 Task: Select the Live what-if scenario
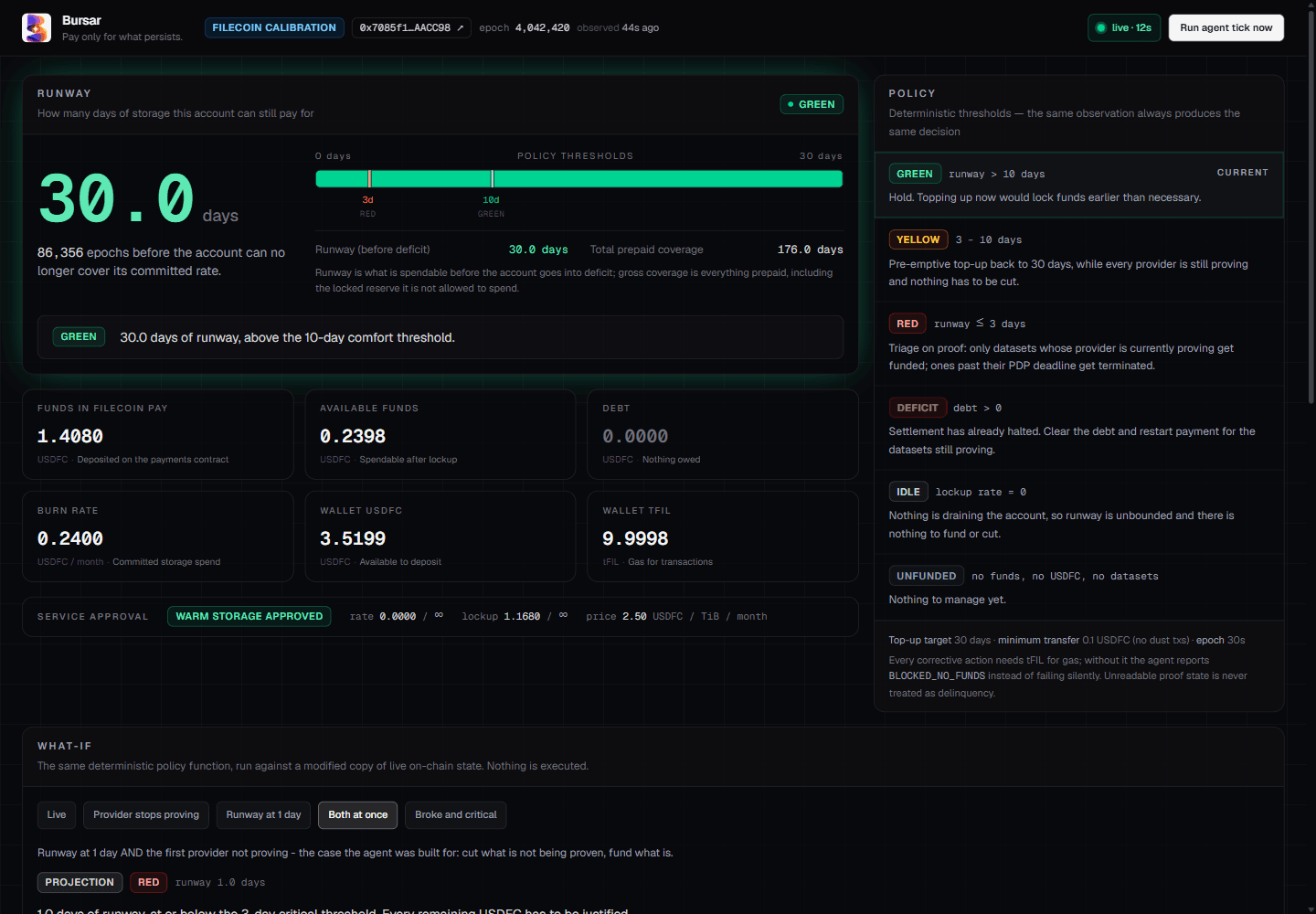(57, 815)
